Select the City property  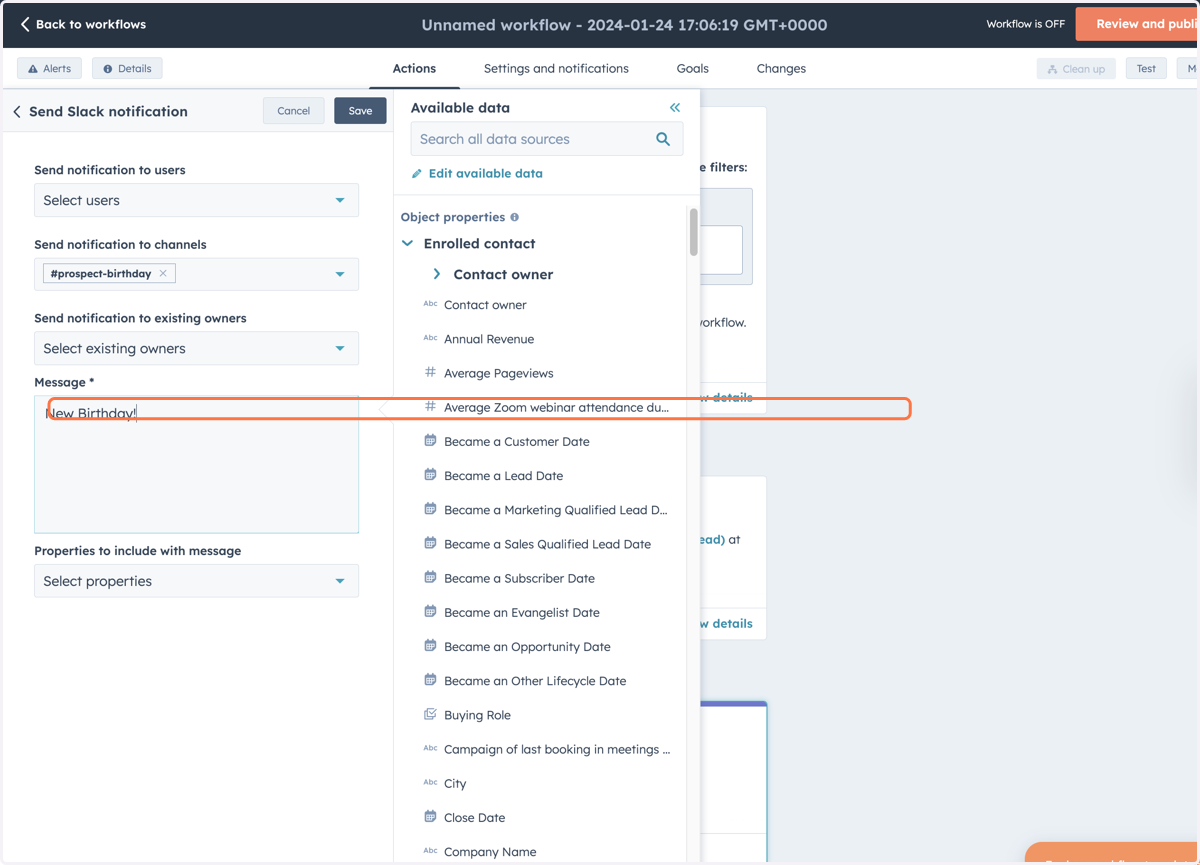[455, 784]
